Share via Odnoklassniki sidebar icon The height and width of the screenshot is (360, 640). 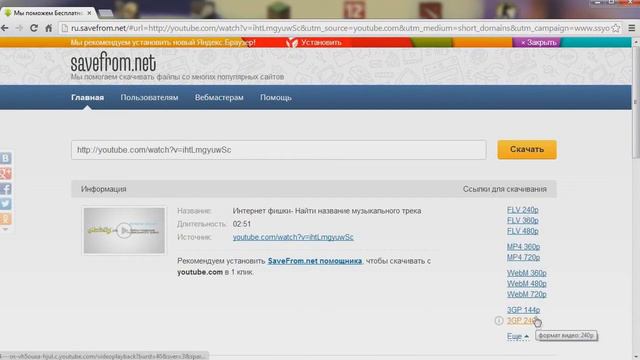click(x=6, y=219)
